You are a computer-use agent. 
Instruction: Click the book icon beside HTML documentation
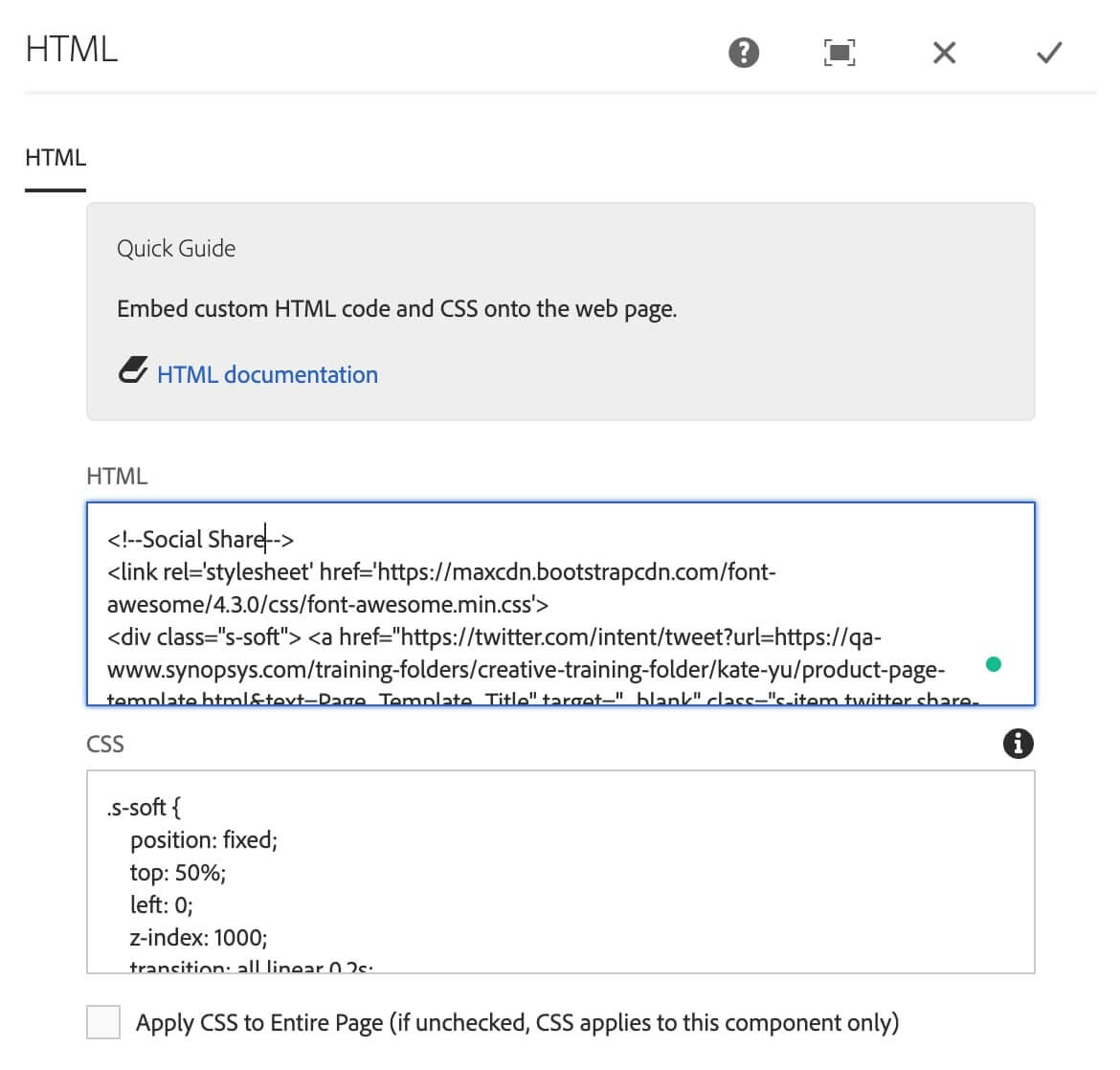point(133,371)
